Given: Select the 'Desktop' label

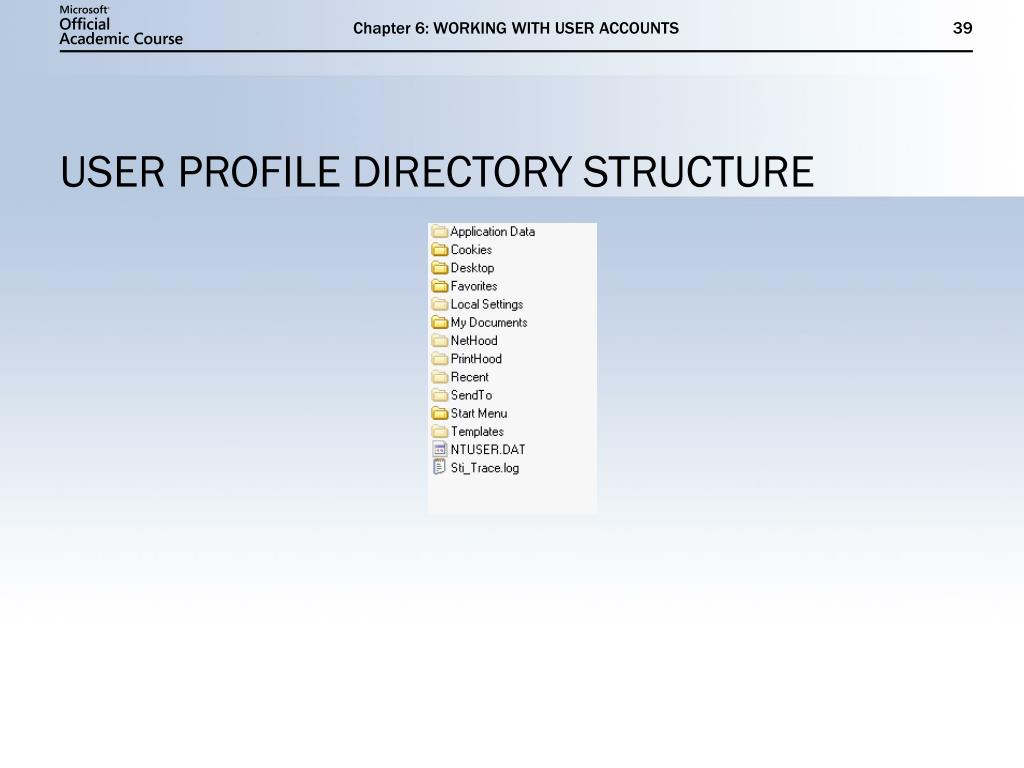Looking at the screenshot, I should coord(472,268).
